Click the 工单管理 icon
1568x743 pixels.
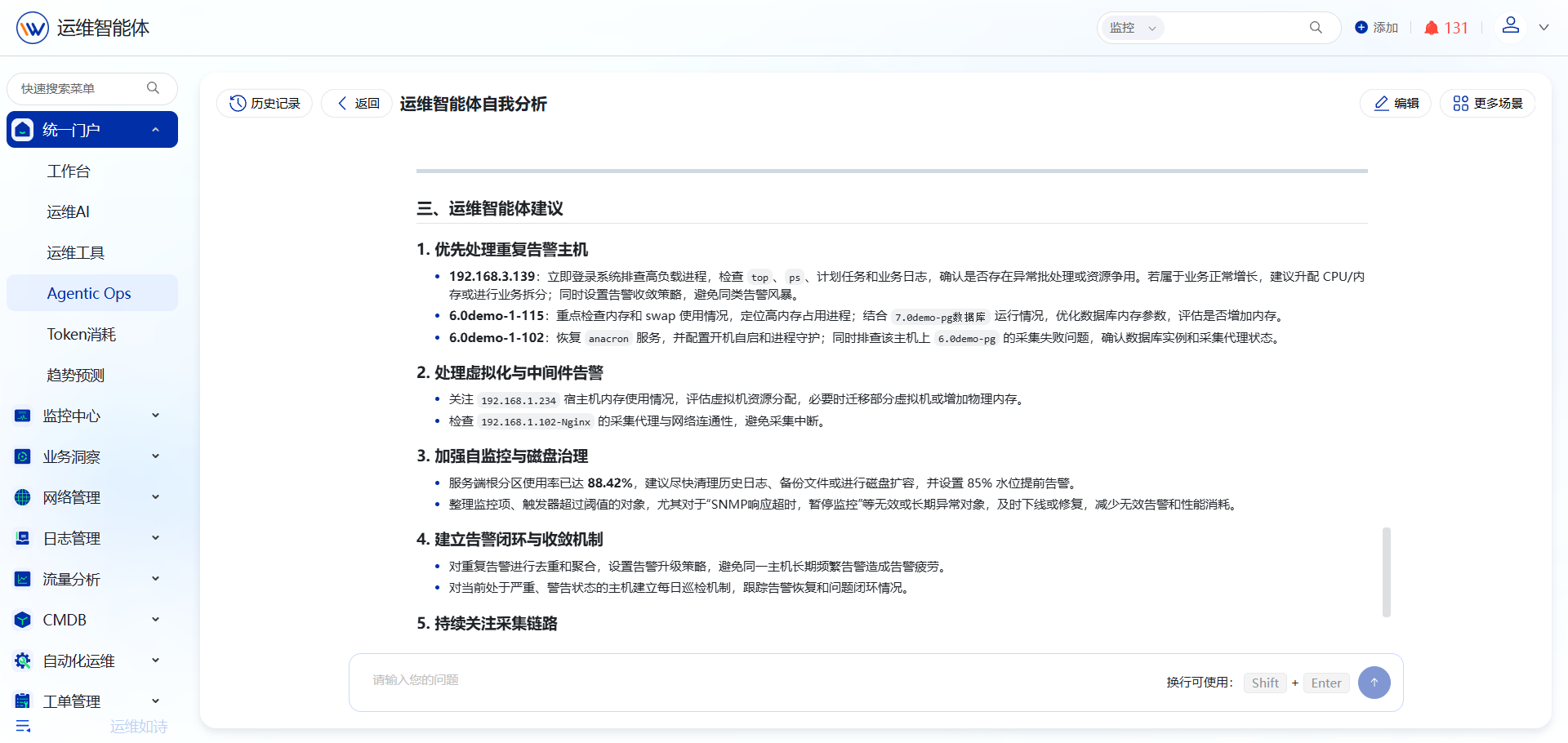pos(23,701)
